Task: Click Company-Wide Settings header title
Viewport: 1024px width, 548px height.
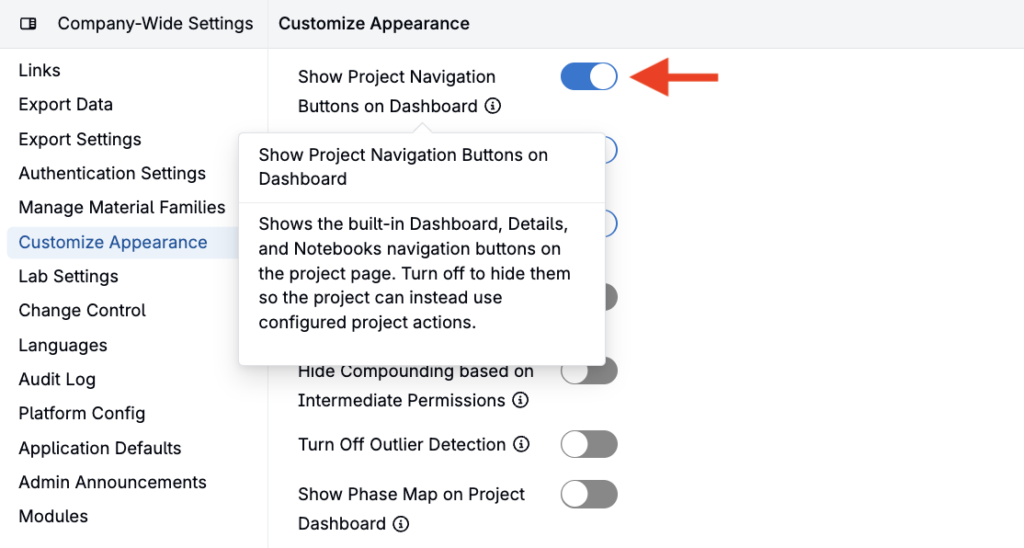Action: point(155,24)
